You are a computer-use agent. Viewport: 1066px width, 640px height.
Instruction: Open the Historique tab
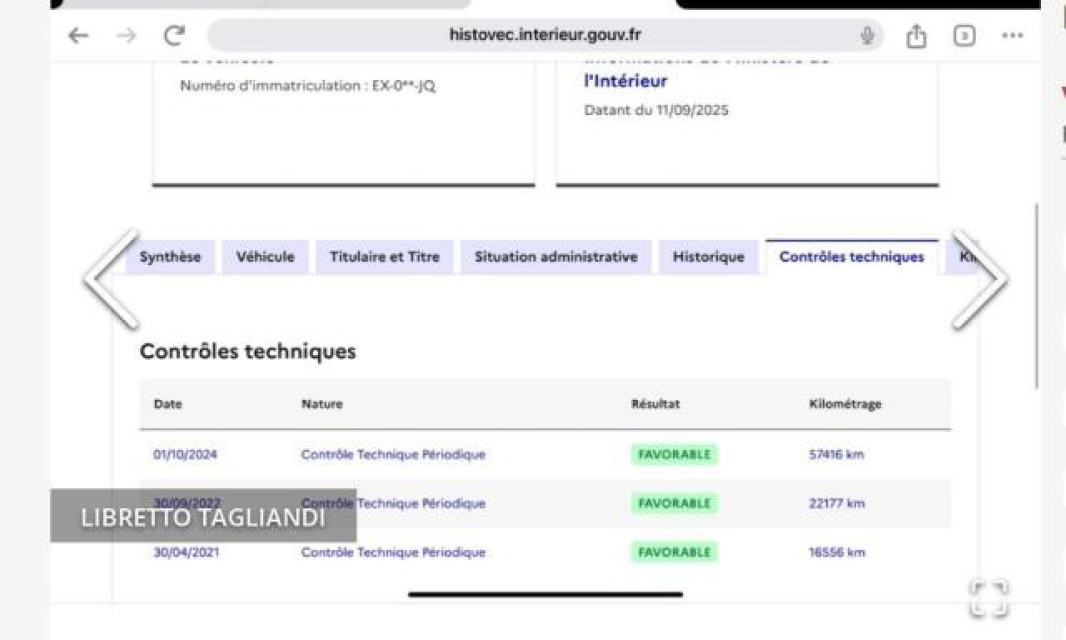(708, 257)
